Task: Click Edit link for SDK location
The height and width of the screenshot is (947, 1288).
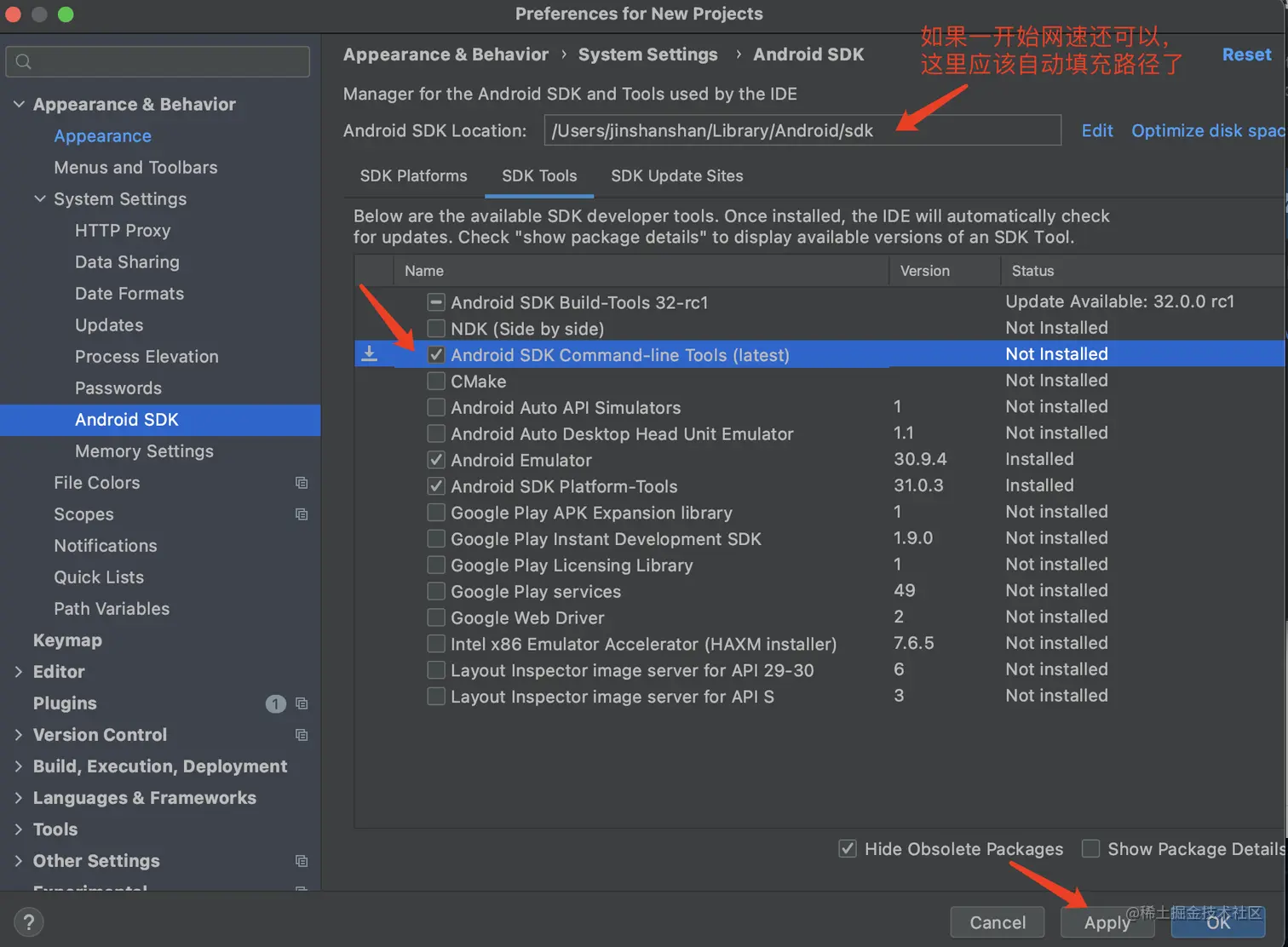Action: (1097, 130)
